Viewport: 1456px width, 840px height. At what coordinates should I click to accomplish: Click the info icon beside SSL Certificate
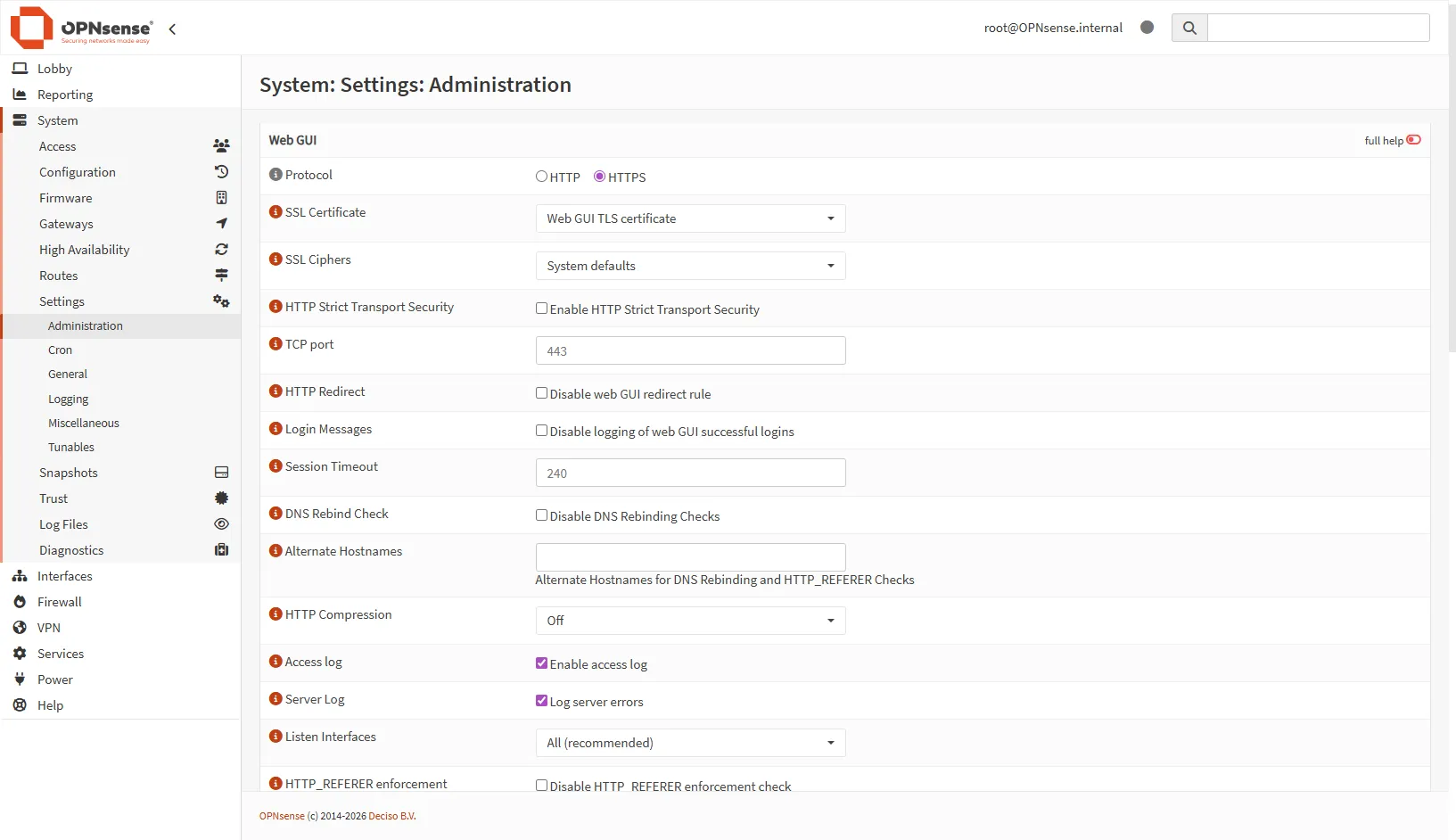(276, 212)
